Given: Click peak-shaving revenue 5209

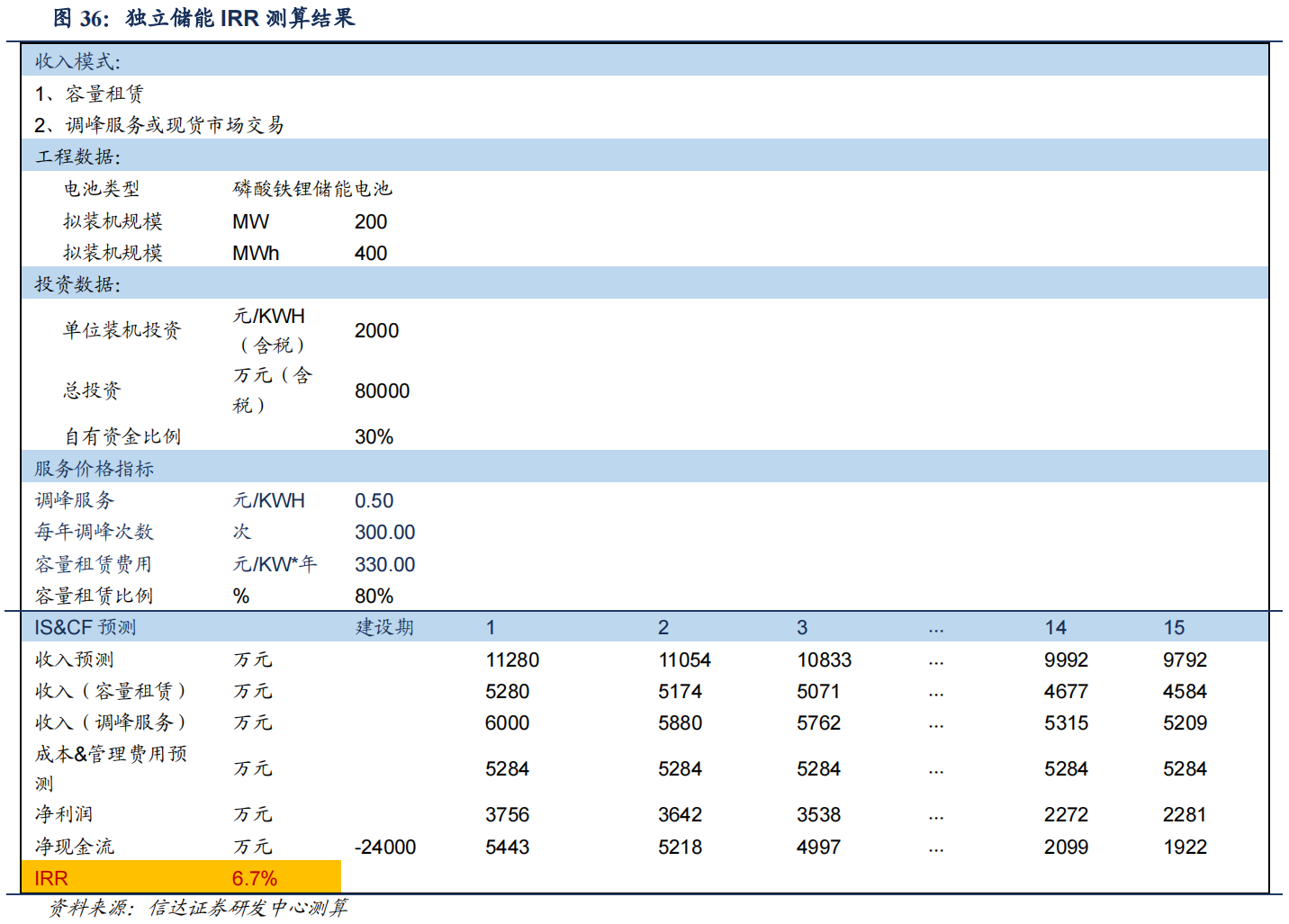Looking at the screenshot, I should (1185, 722).
